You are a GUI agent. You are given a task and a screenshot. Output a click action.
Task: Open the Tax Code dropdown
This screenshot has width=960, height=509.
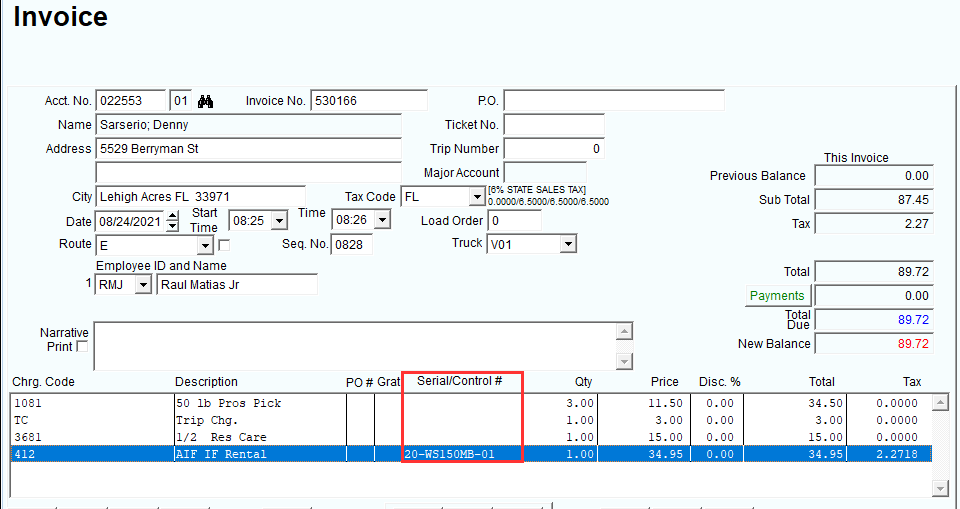click(477, 197)
